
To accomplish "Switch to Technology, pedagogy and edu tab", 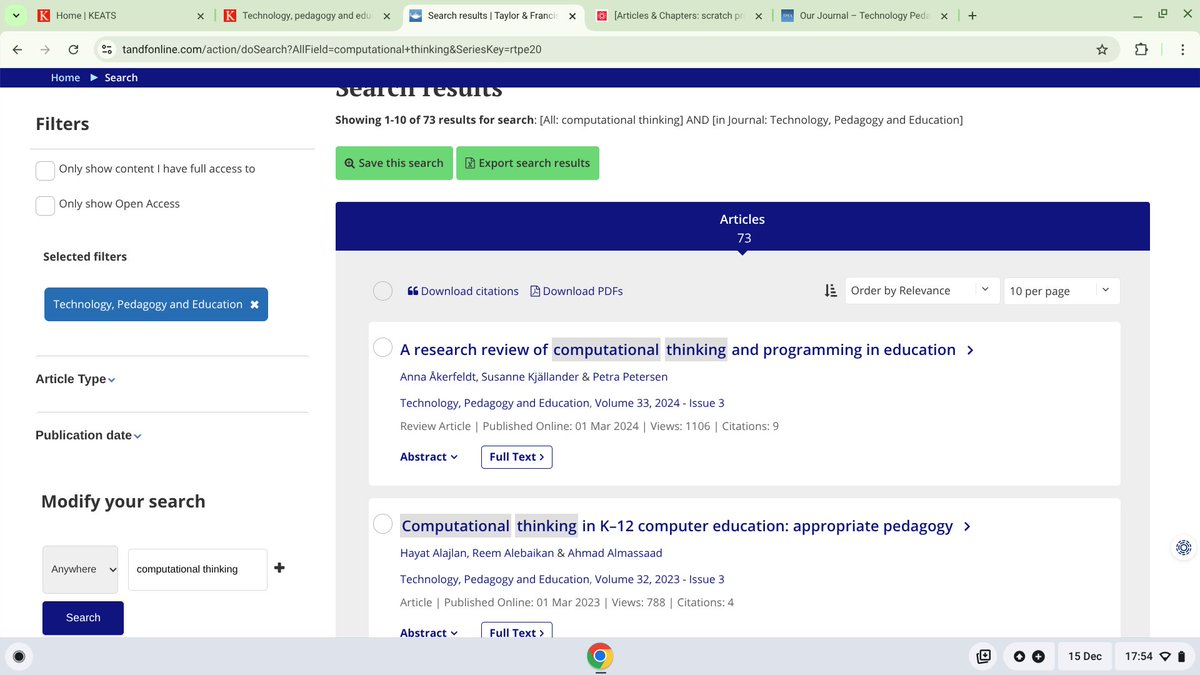I will pos(305,16).
